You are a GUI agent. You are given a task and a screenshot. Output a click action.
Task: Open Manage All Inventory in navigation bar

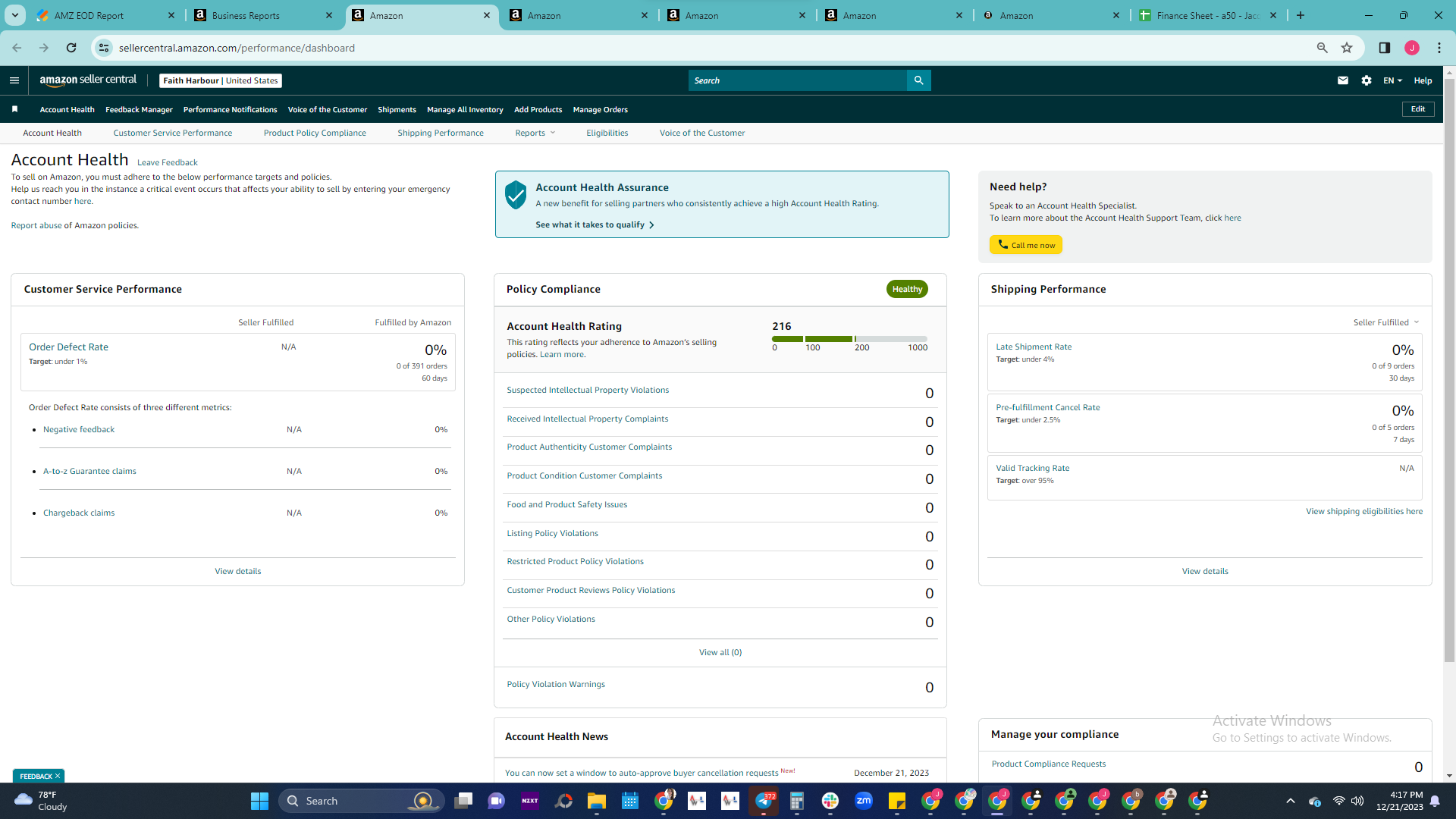pyautogui.click(x=465, y=109)
